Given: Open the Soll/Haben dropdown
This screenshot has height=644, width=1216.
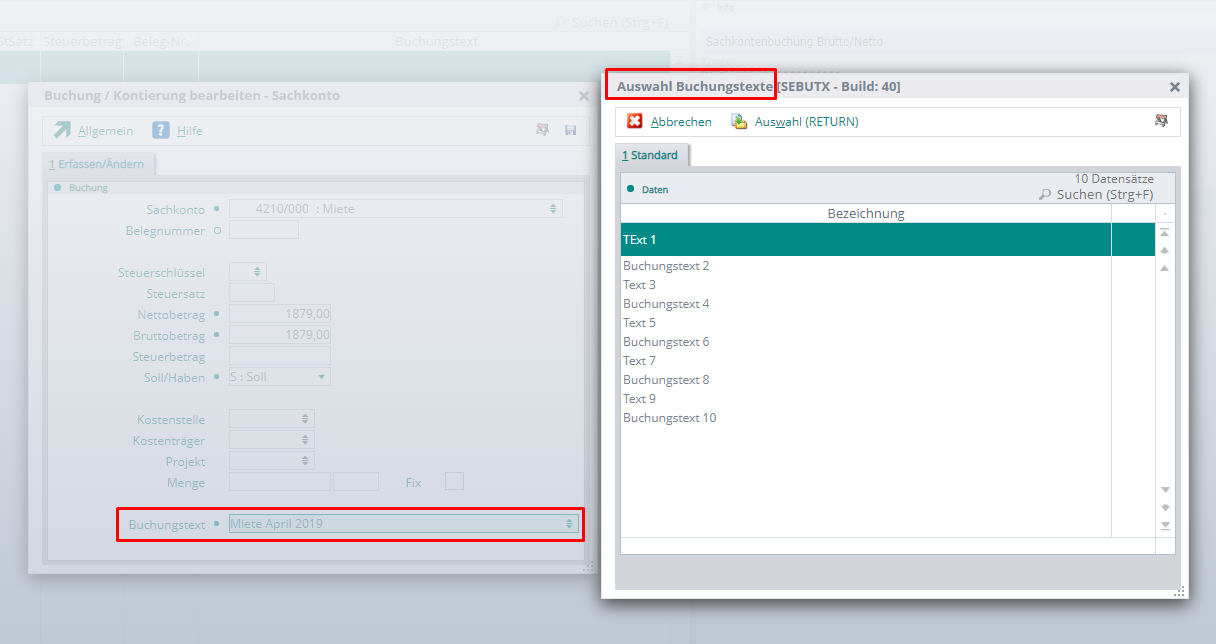Looking at the screenshot, I should [321, 377].
